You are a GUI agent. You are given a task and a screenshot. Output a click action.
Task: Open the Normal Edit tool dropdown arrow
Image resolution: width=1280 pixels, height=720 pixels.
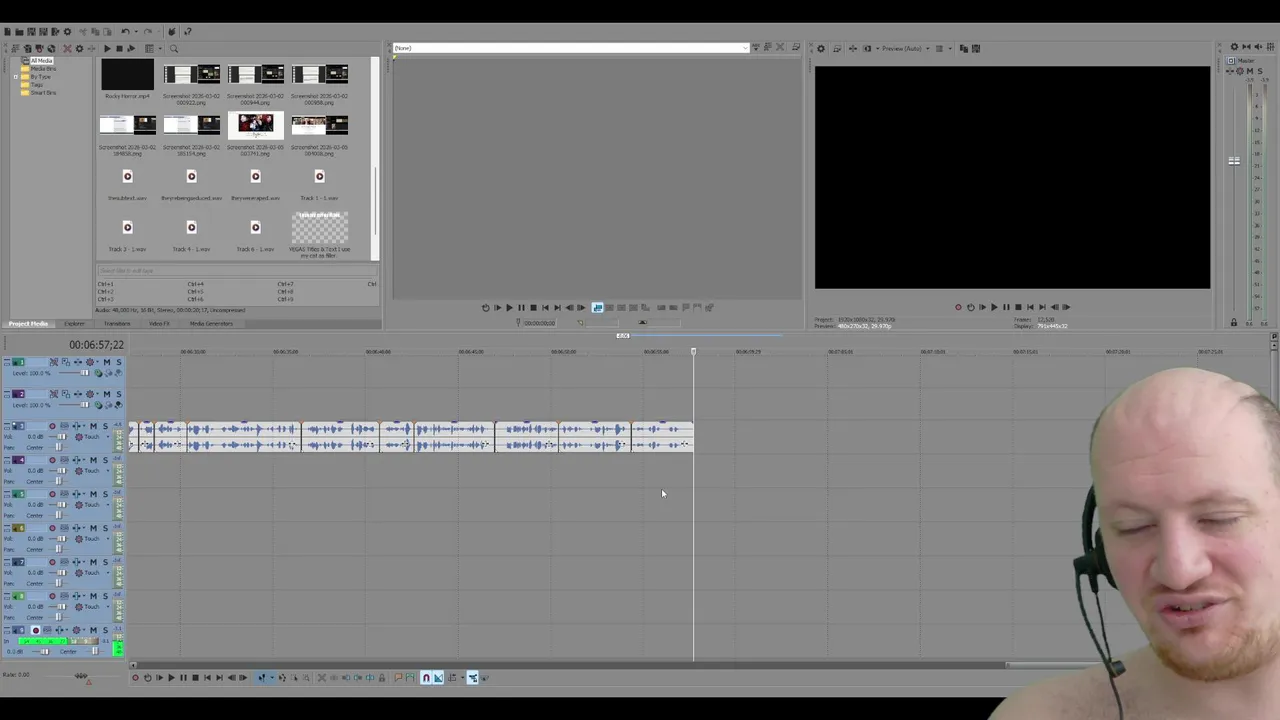(272, 678)
